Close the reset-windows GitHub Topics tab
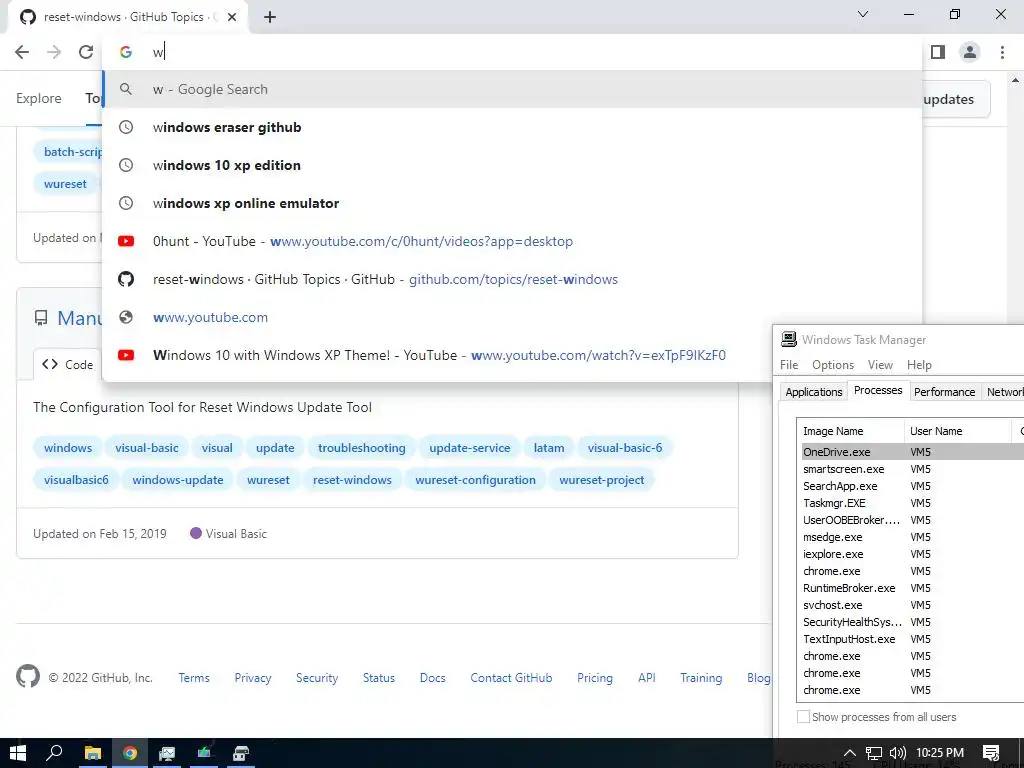1024x768 pixels. (x=232, y=17)
